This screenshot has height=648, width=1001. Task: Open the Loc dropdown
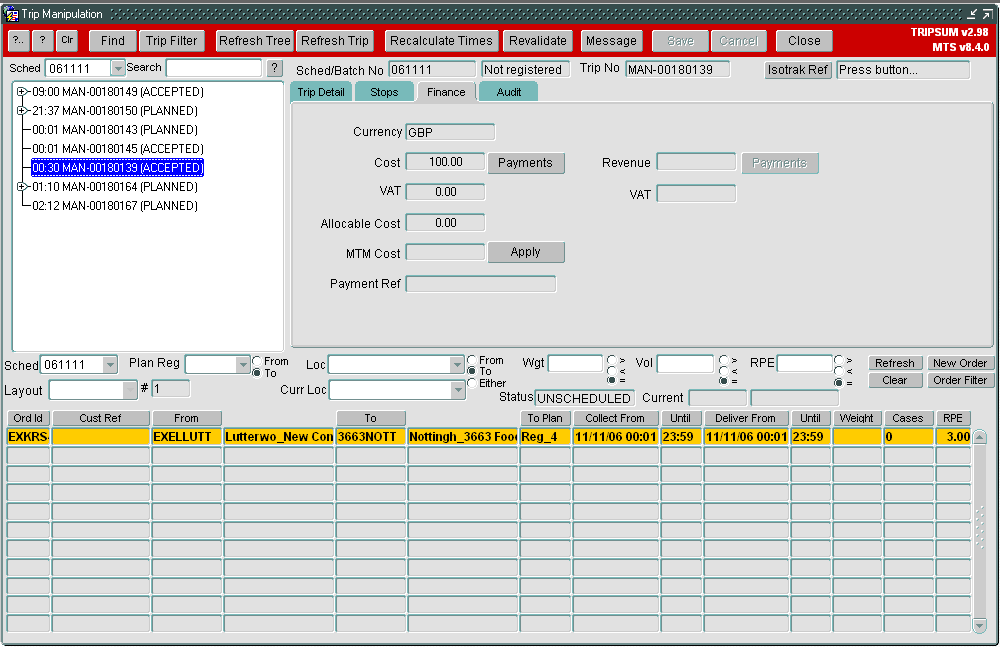coord(456,365)
